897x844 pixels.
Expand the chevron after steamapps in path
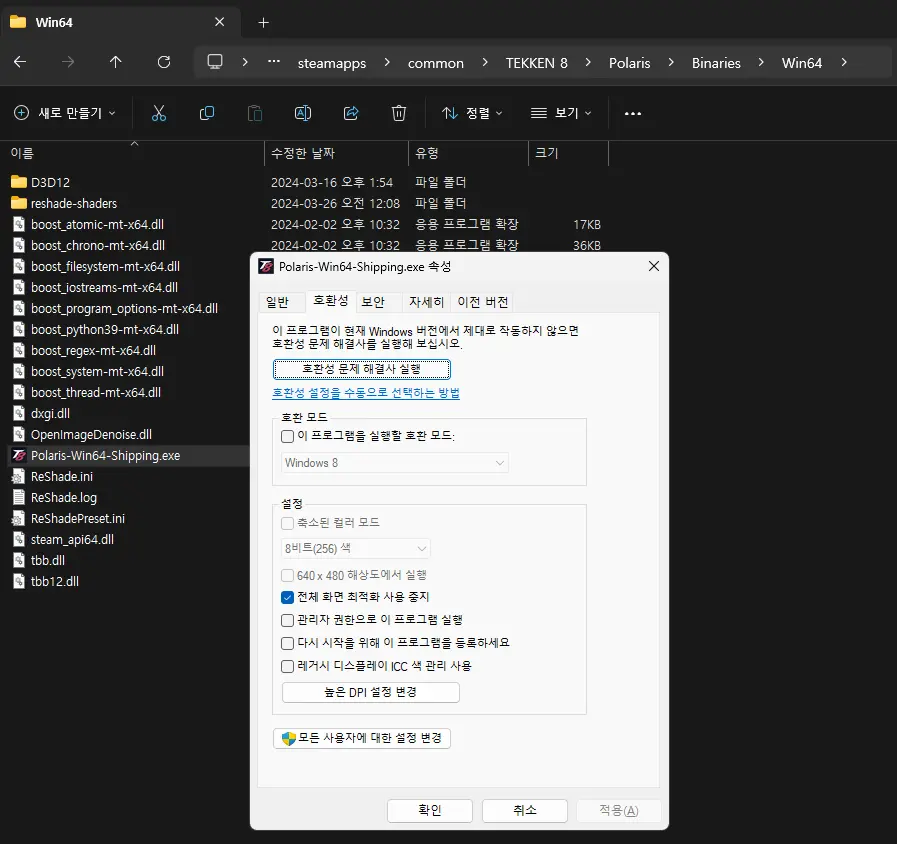point(387,62)
